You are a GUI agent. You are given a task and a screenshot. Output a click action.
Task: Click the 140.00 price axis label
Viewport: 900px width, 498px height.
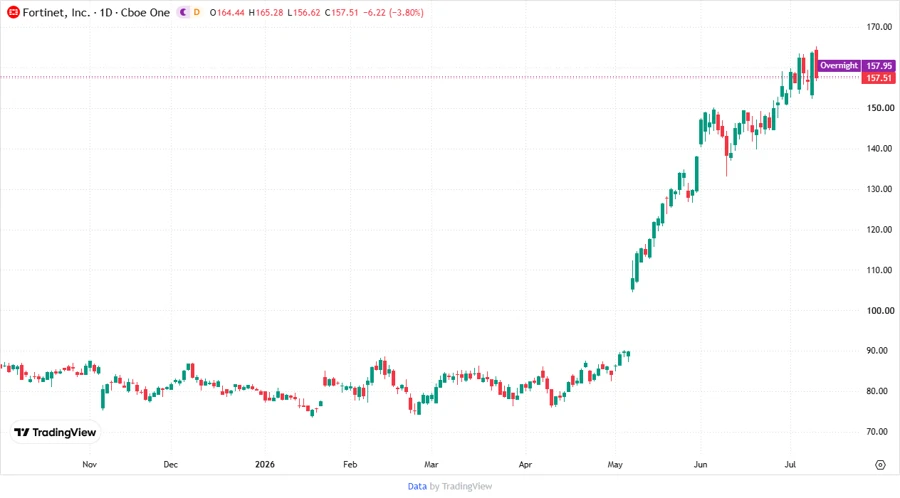tap(880, 149)
